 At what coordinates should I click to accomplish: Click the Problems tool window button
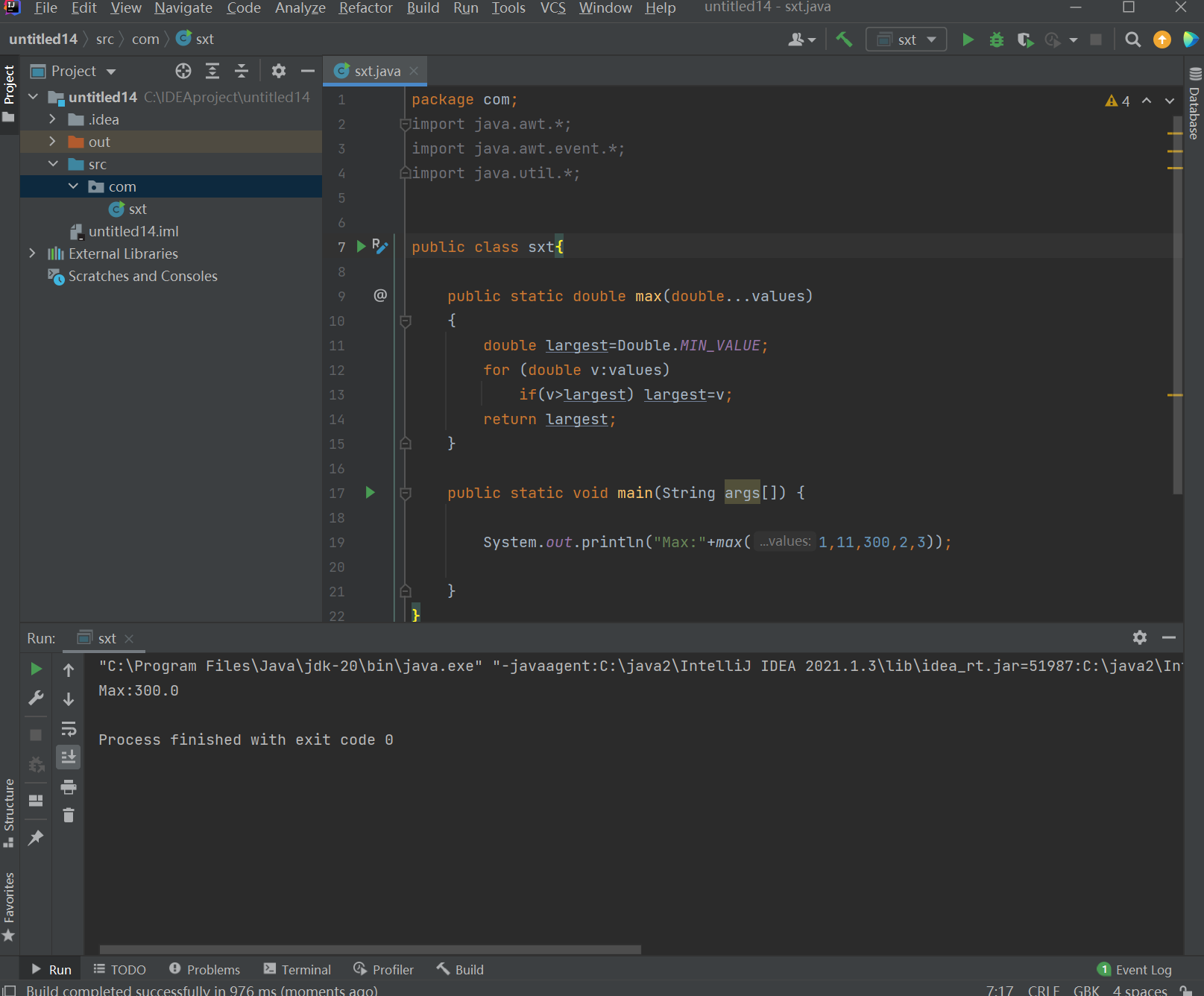click(205, 969)
